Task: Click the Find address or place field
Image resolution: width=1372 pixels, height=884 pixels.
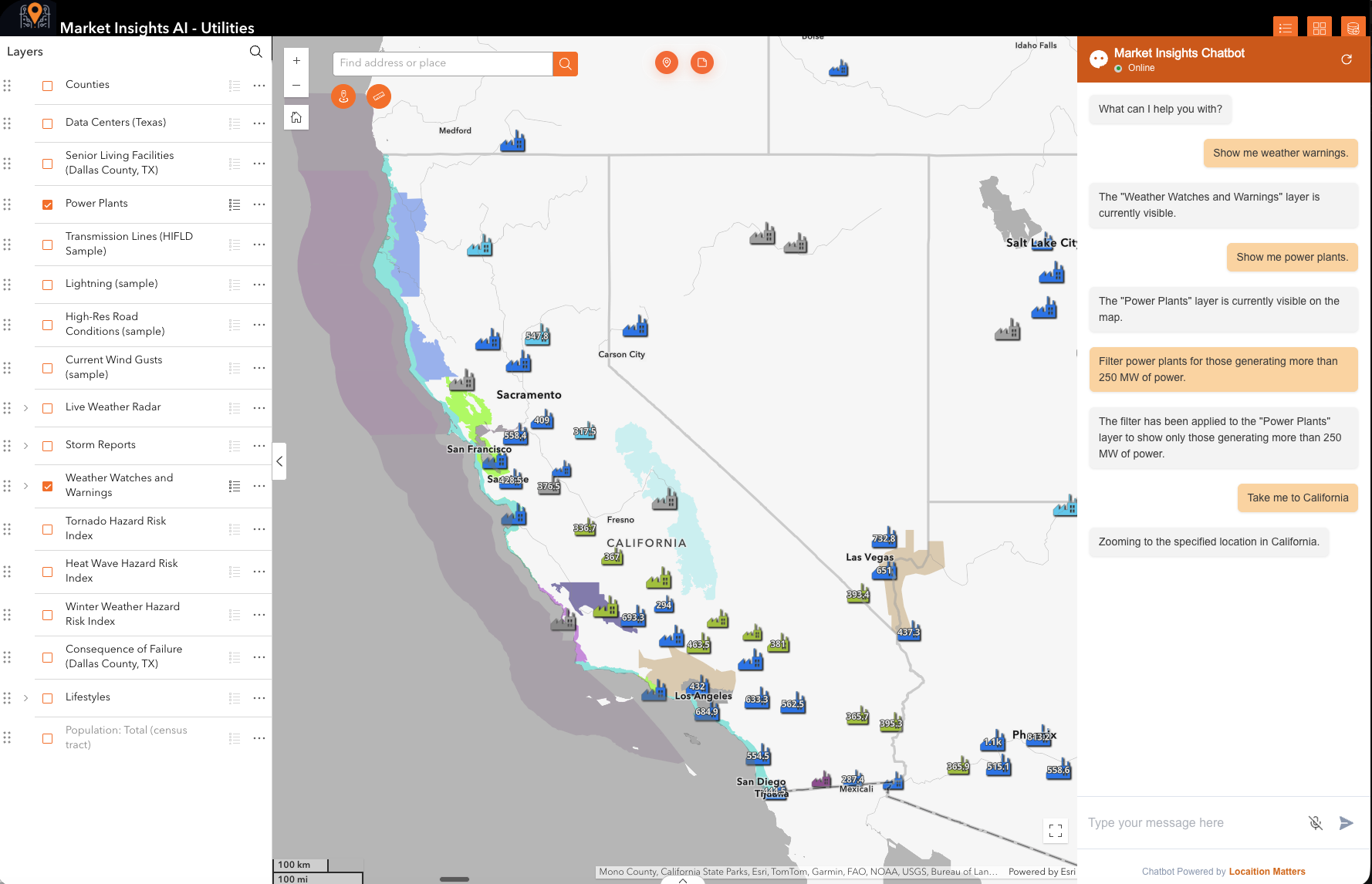Action: tap(443, 63)
